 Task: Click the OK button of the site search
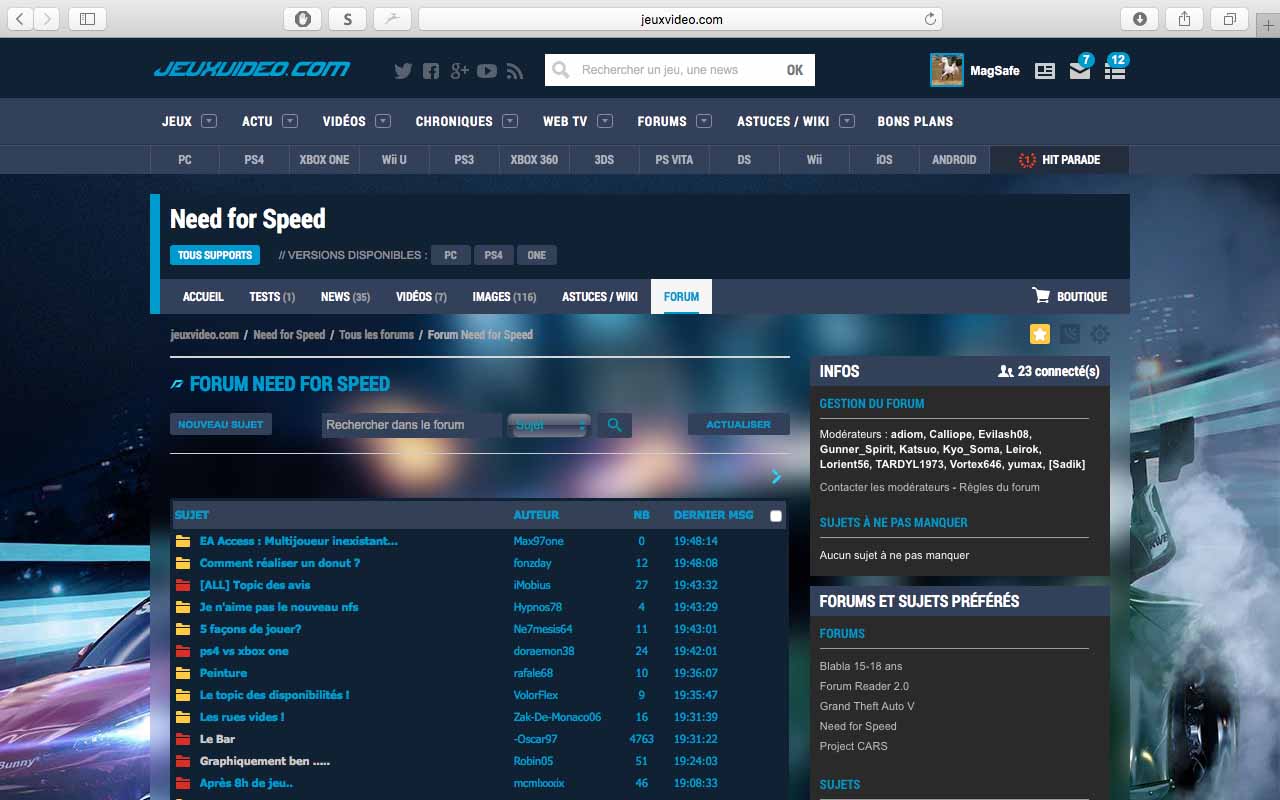[x=795, y=70]
